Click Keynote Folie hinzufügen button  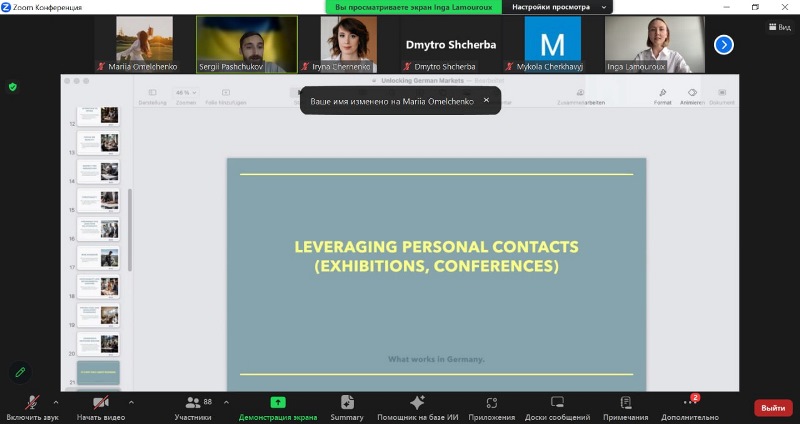tap(226, 96)
